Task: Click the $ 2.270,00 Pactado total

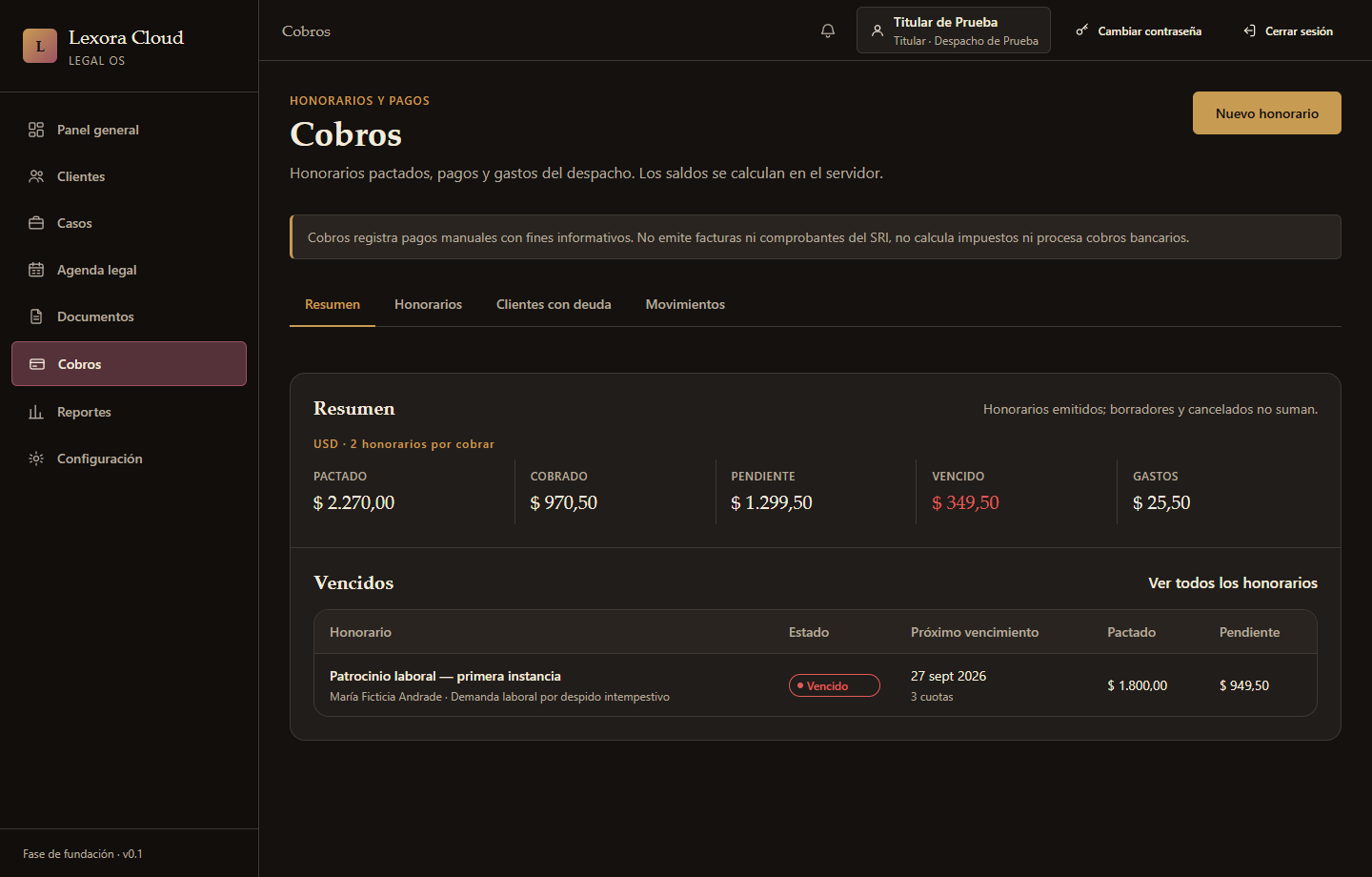Action: 353,502
